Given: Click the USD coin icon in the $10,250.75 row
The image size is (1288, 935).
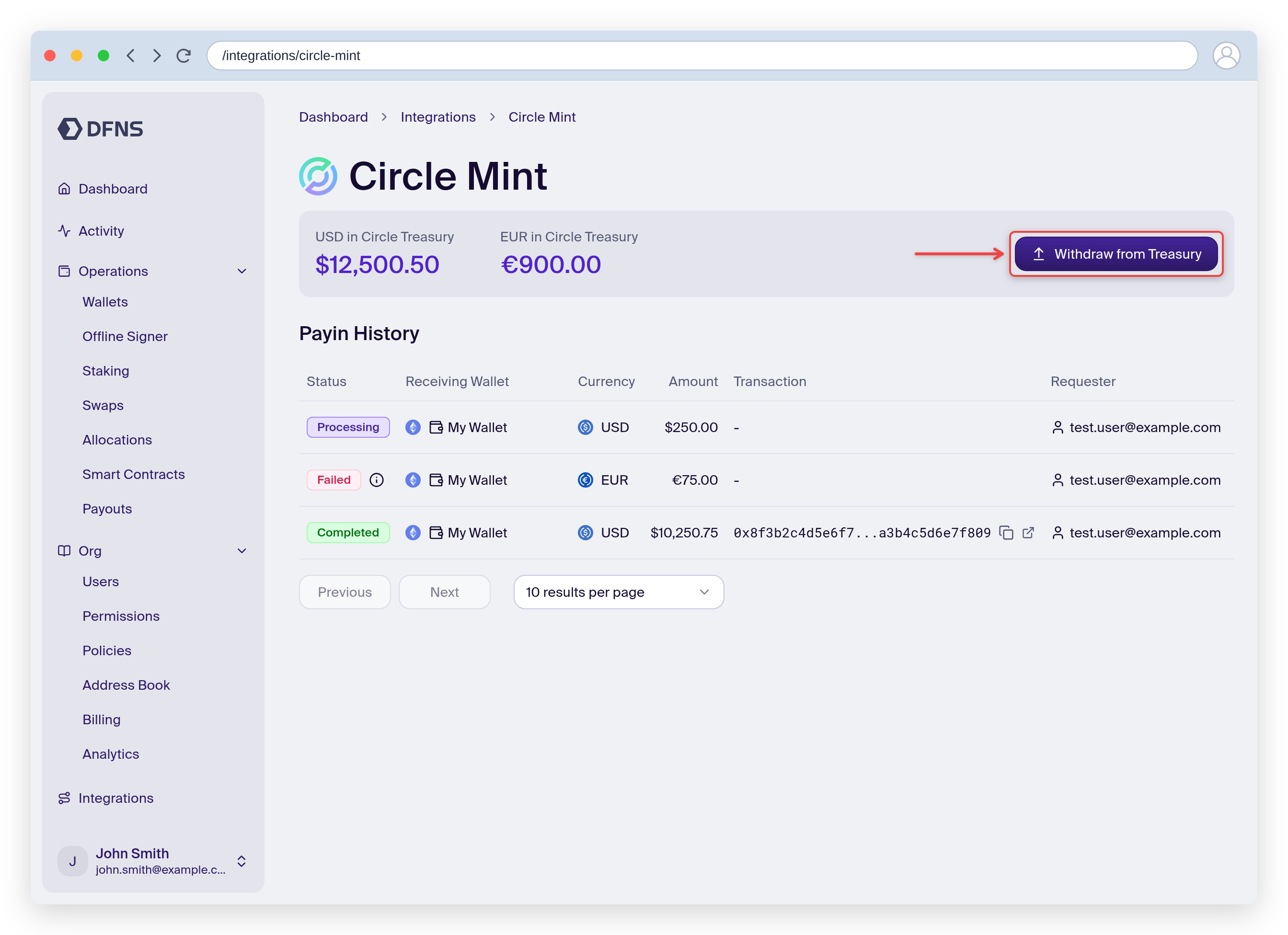Looking at the screenshot, I should coord(586,533).
